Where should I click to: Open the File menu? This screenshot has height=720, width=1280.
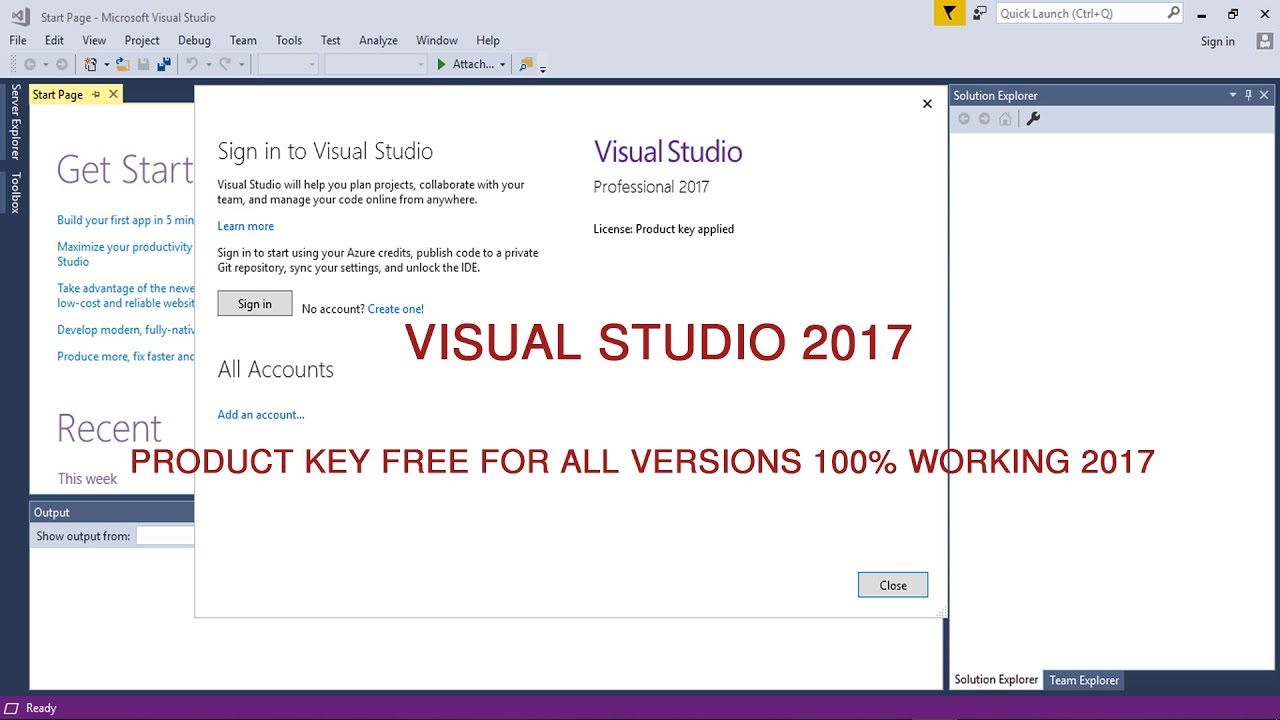[18, 40]
